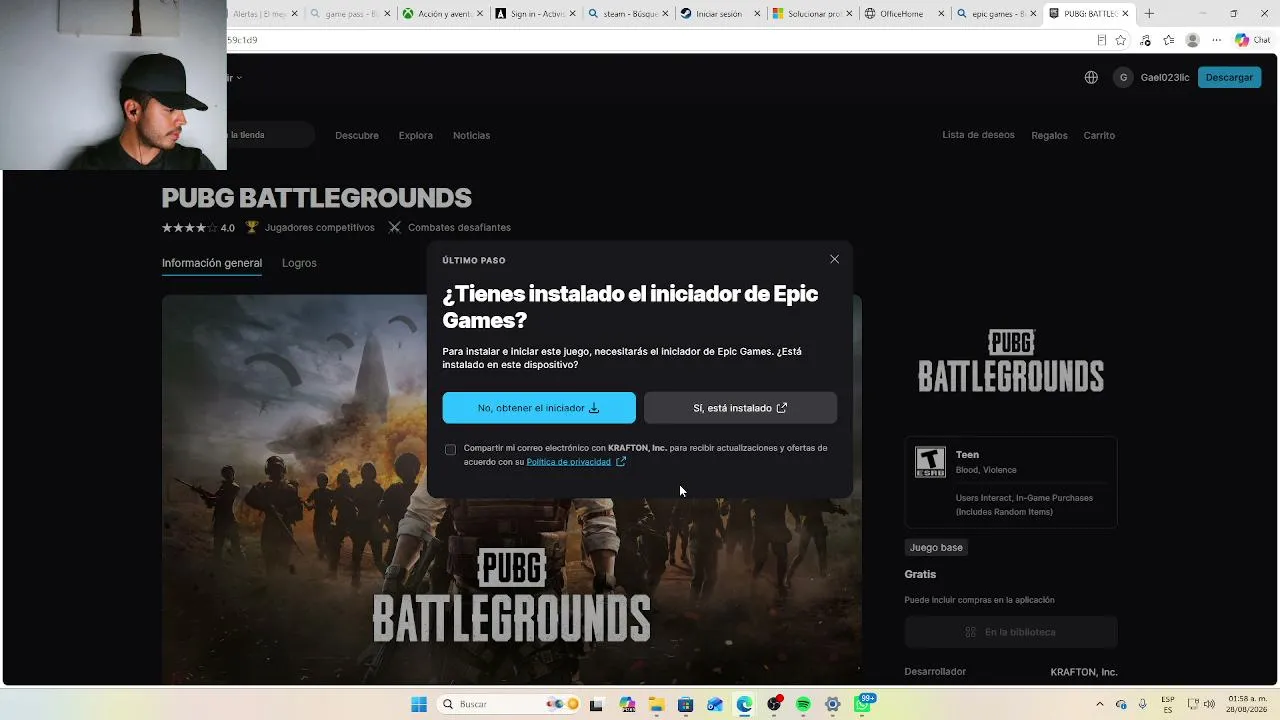Open the Gael023llc account avatar
Screen dimensions: 1280x720
tap(1123, 77)
